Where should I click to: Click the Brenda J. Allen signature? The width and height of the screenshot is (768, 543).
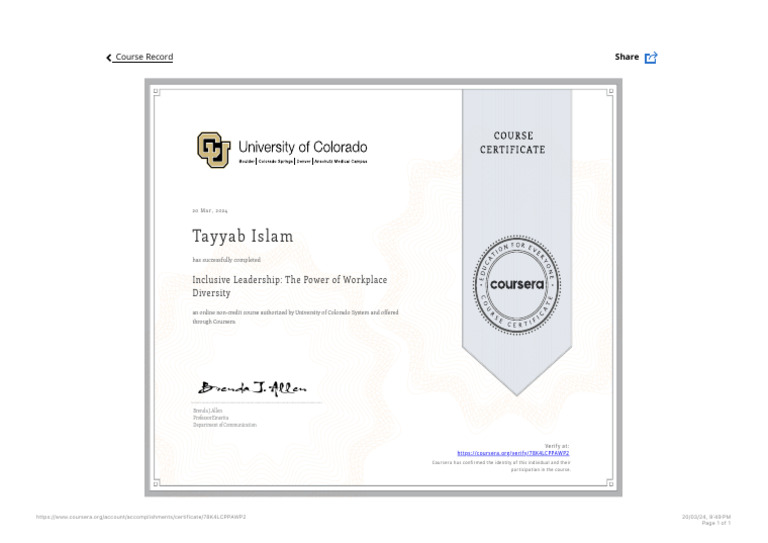click(x=252, y=388)
